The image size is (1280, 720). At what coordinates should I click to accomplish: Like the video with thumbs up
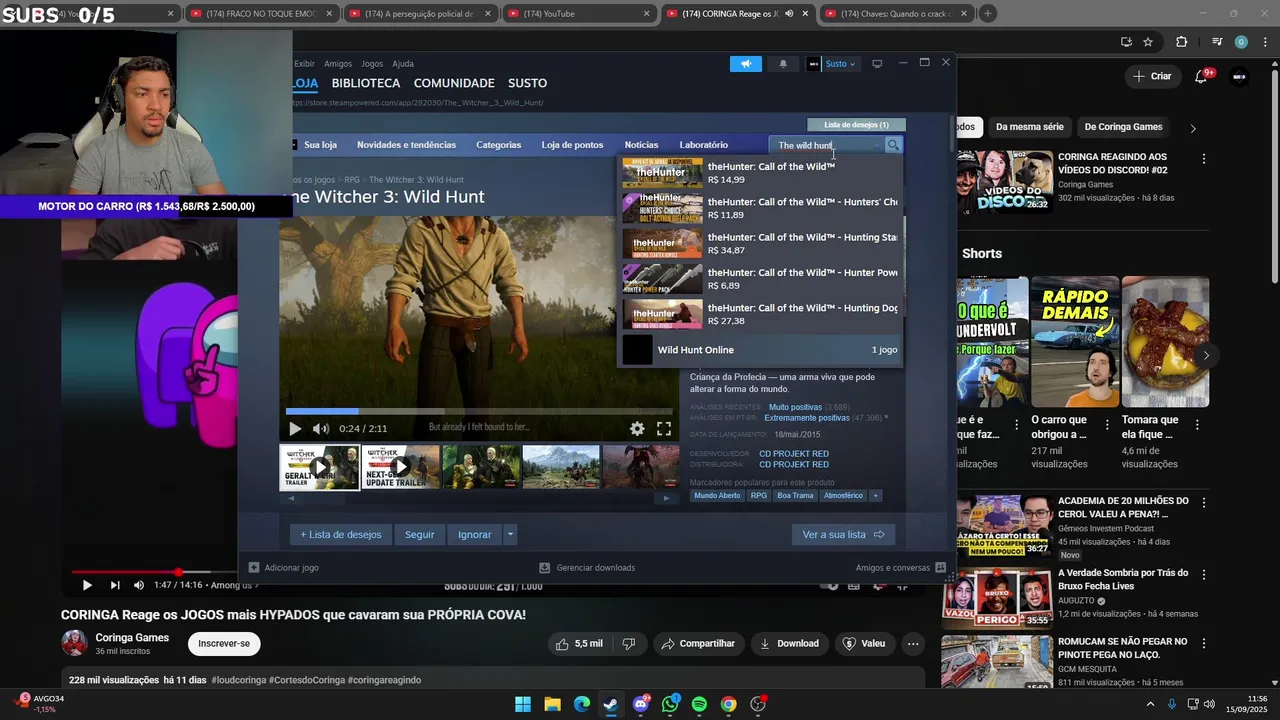click(580, 644)
